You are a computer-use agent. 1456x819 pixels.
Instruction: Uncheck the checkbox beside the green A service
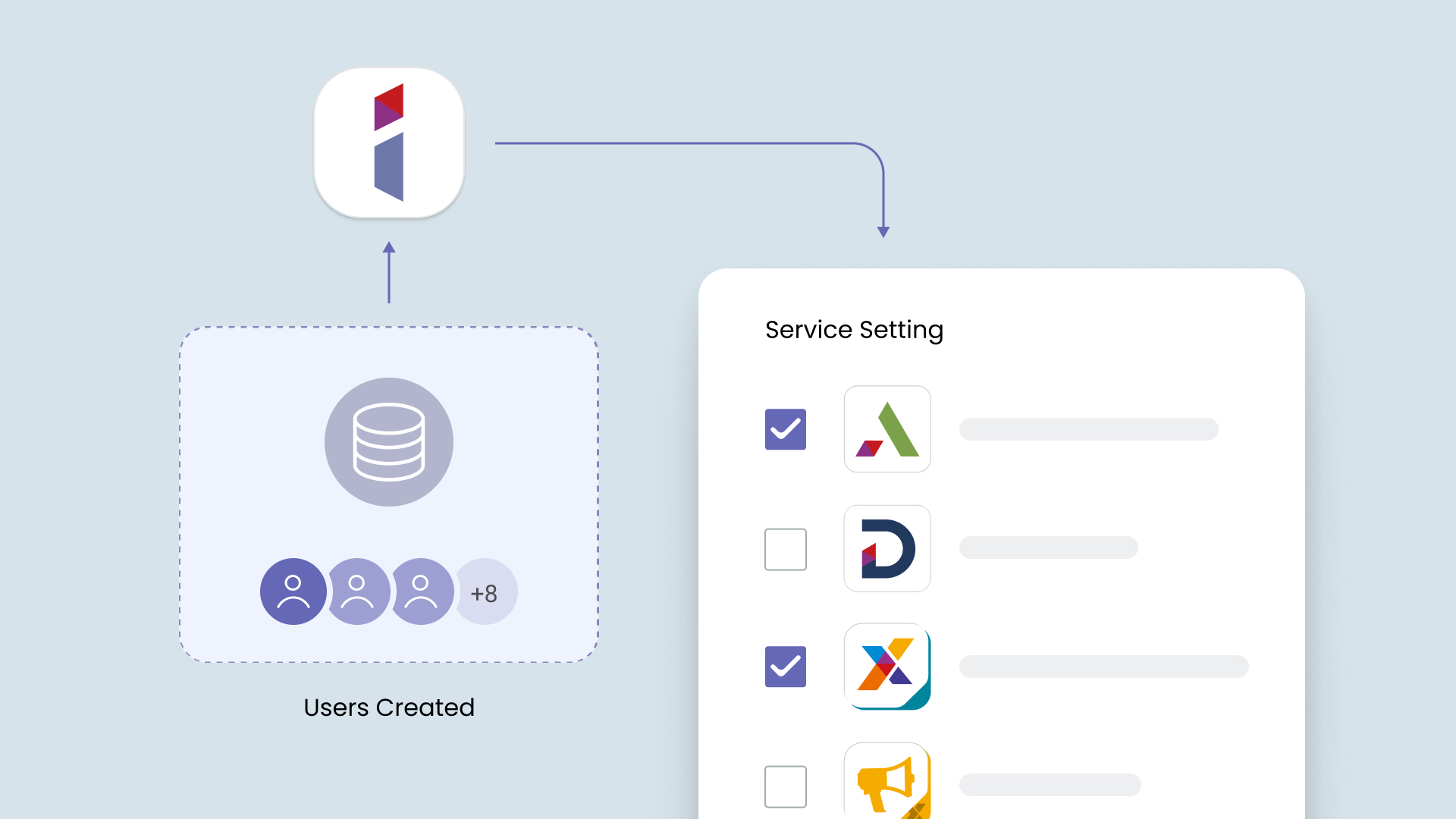tap(786, 429)
